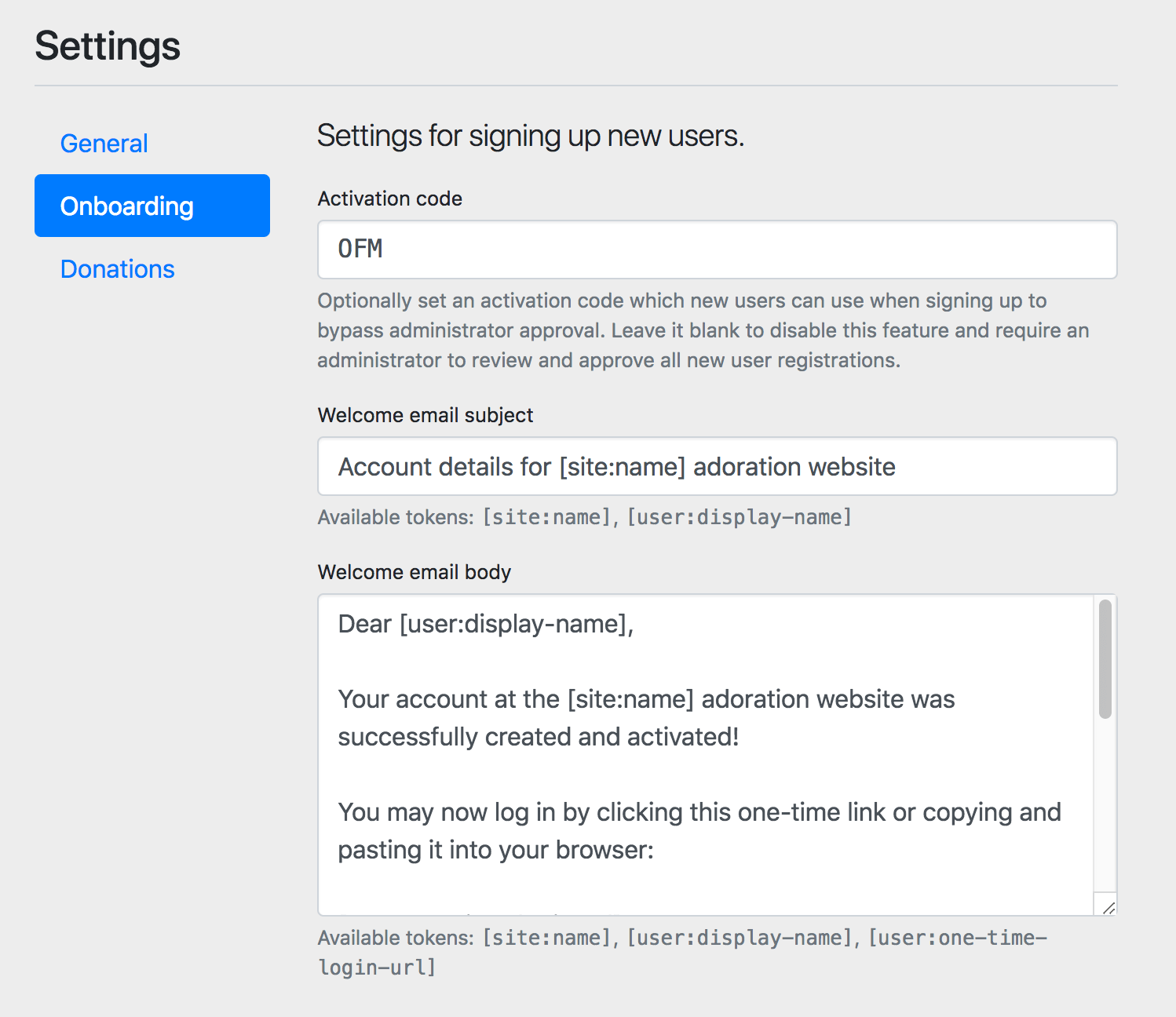This screenshot has height=1017, width=1176.
Task: Click the Settings page heading
Action: point(108,46)
